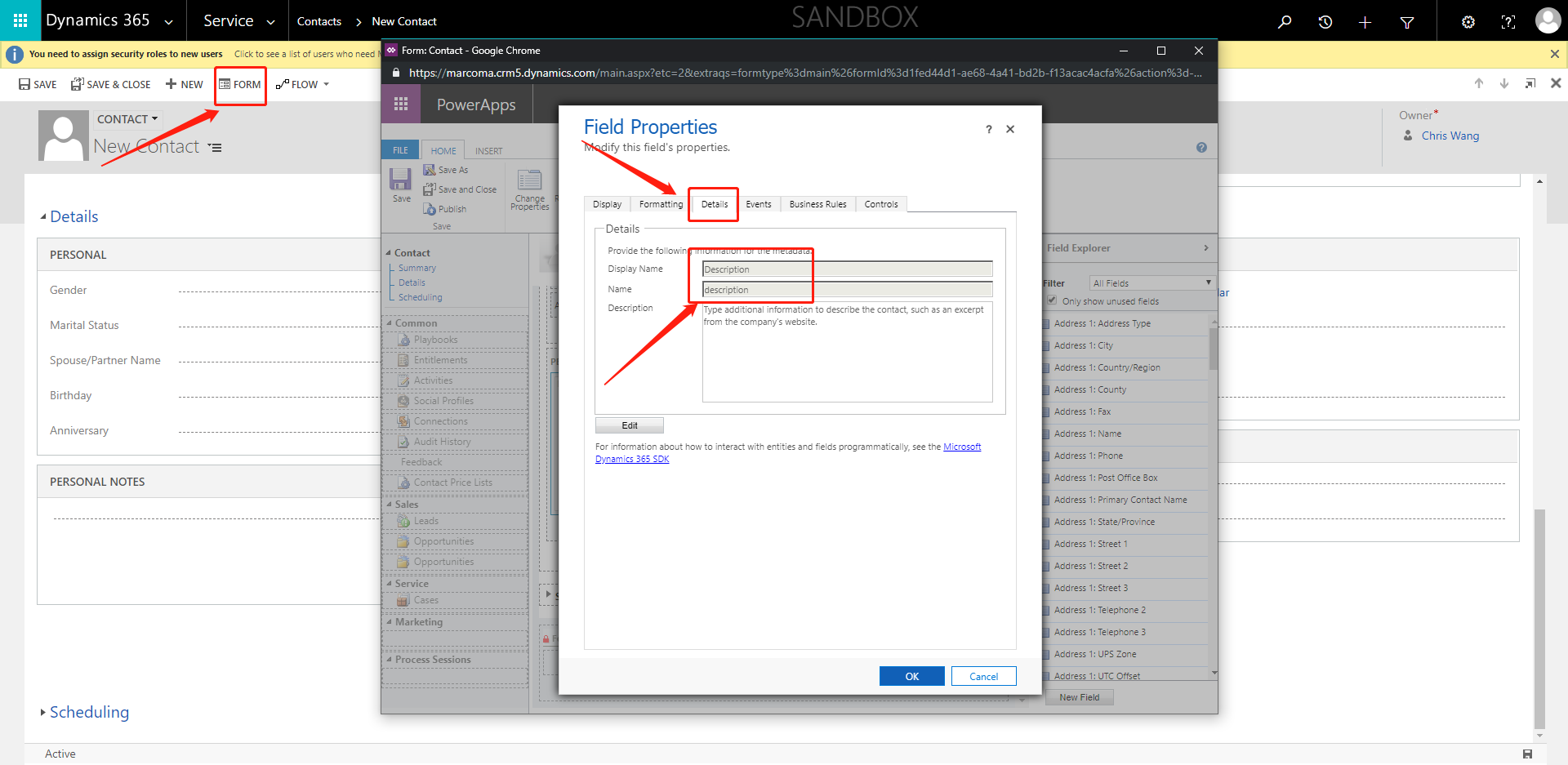
Task: Click SAVE in the contact command bar
Action: tap(38, 84)
